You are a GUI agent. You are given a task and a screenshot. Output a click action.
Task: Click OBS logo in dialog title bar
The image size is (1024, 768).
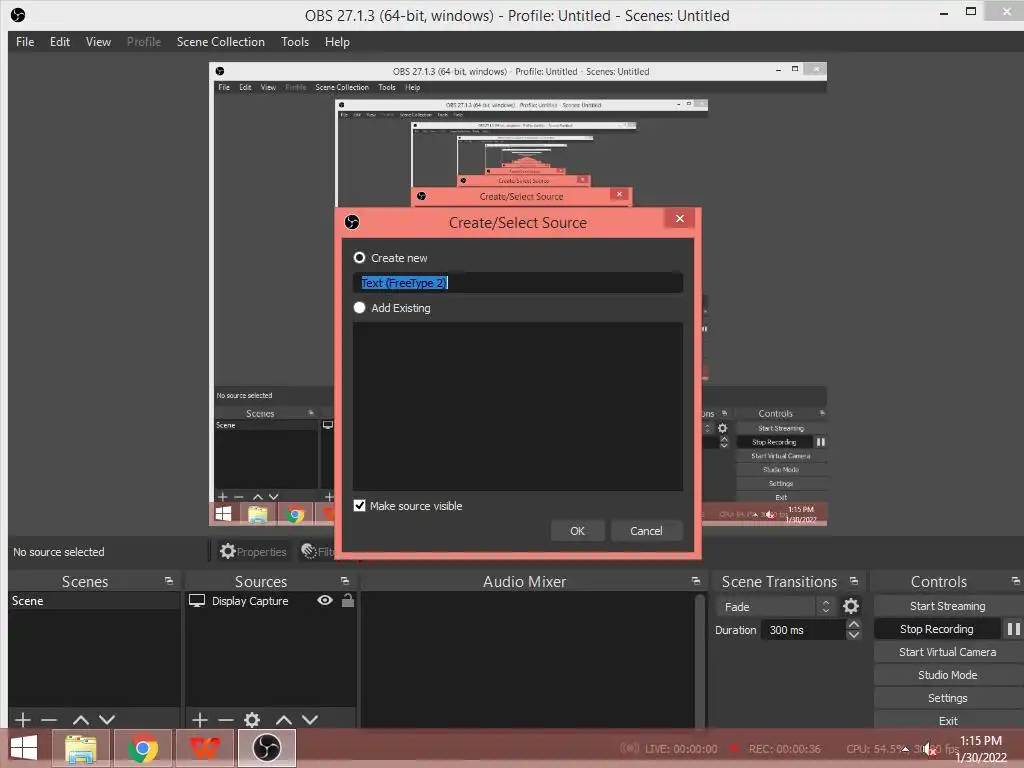tap(352, 222)
